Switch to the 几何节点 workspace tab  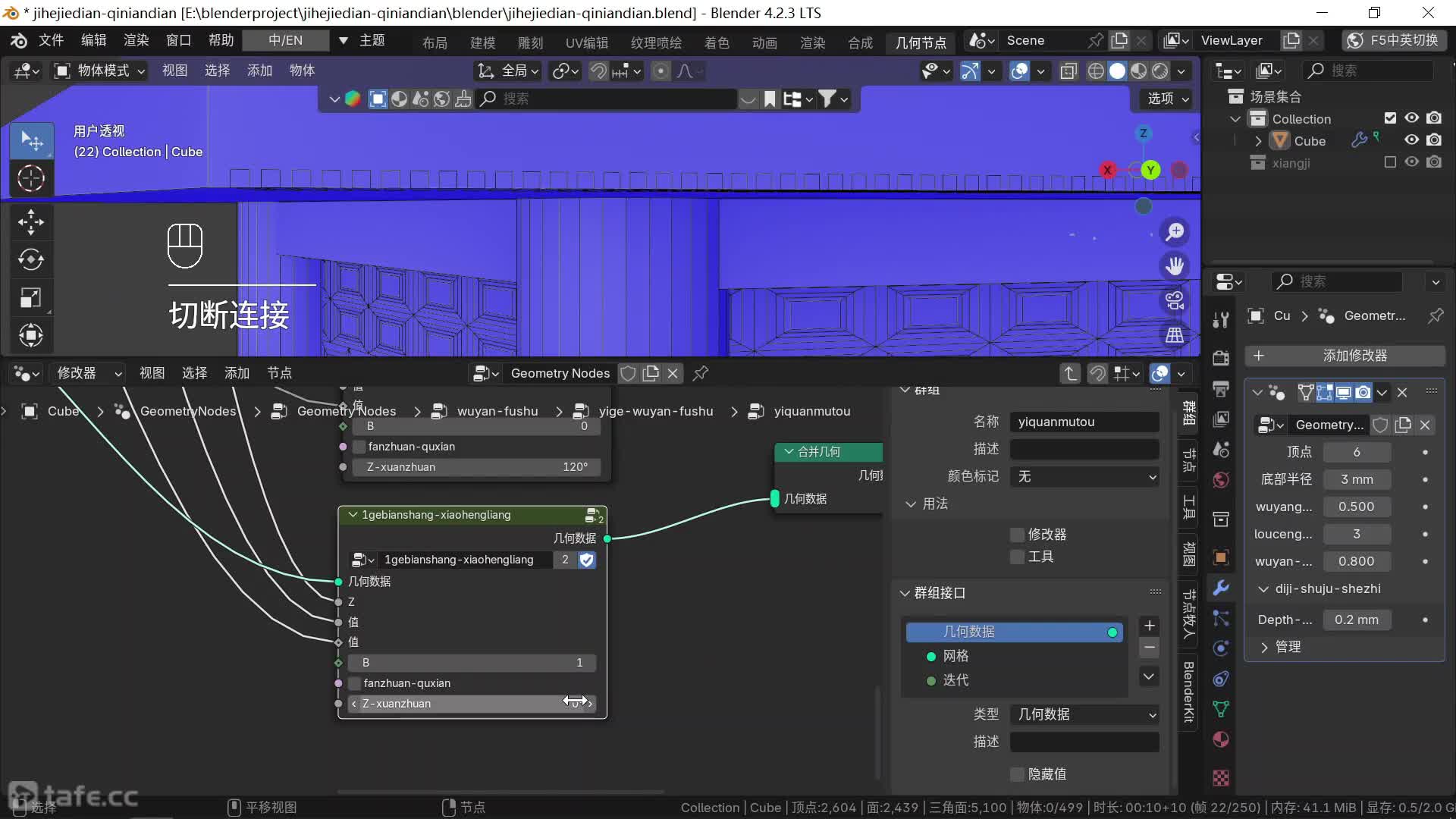[x=920, y=42]
